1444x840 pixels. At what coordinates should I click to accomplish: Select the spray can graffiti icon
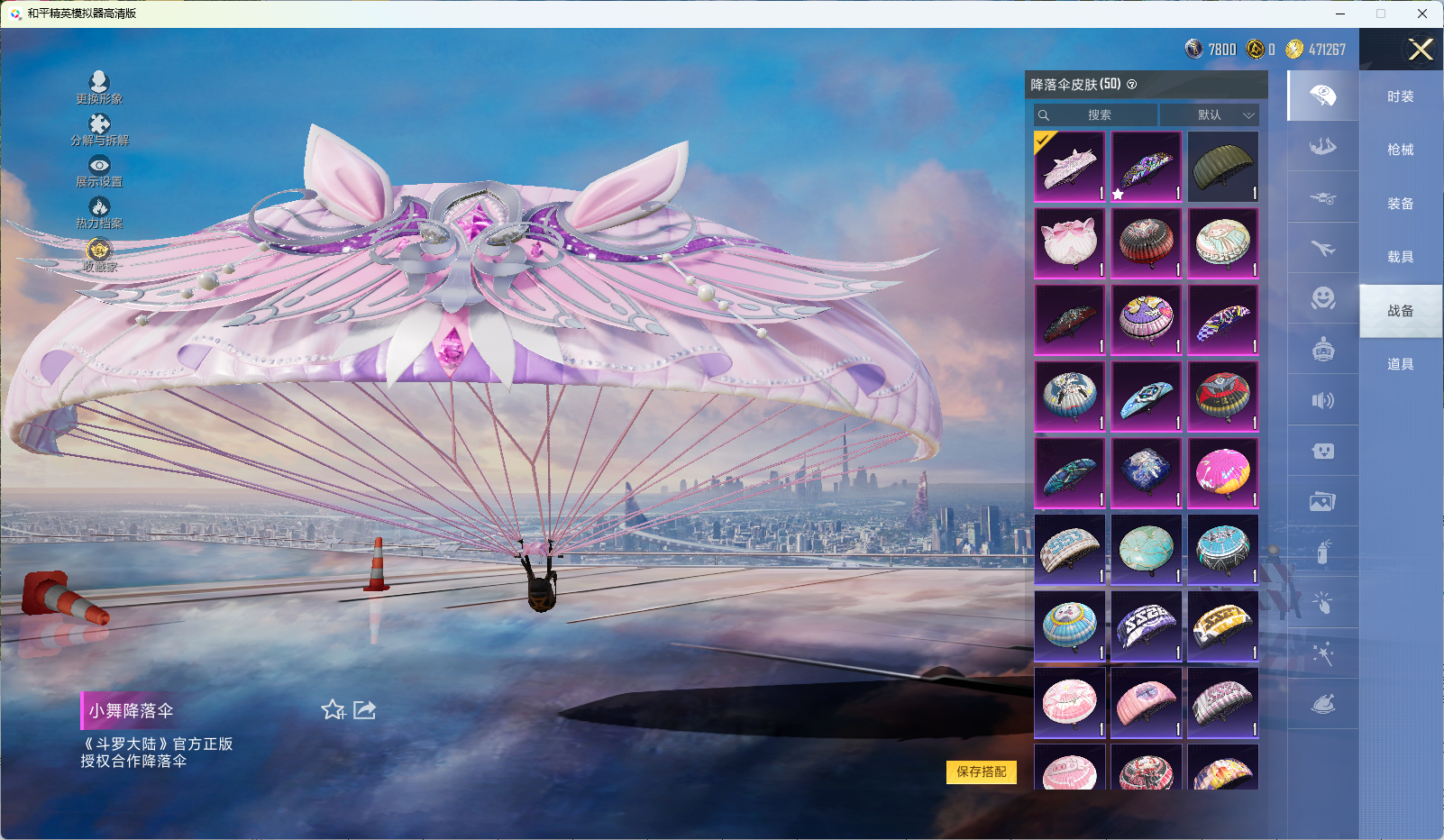pos(1322,552)
